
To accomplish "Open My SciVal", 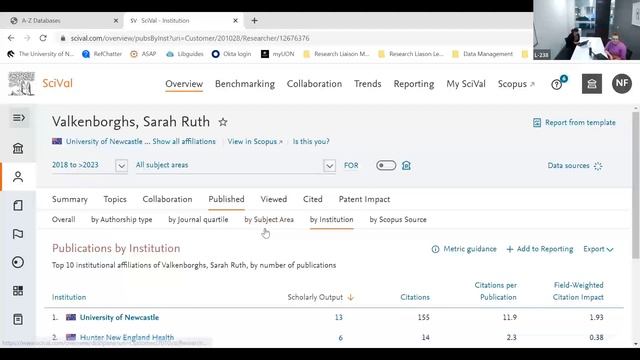I will click(x=466, y=84).
